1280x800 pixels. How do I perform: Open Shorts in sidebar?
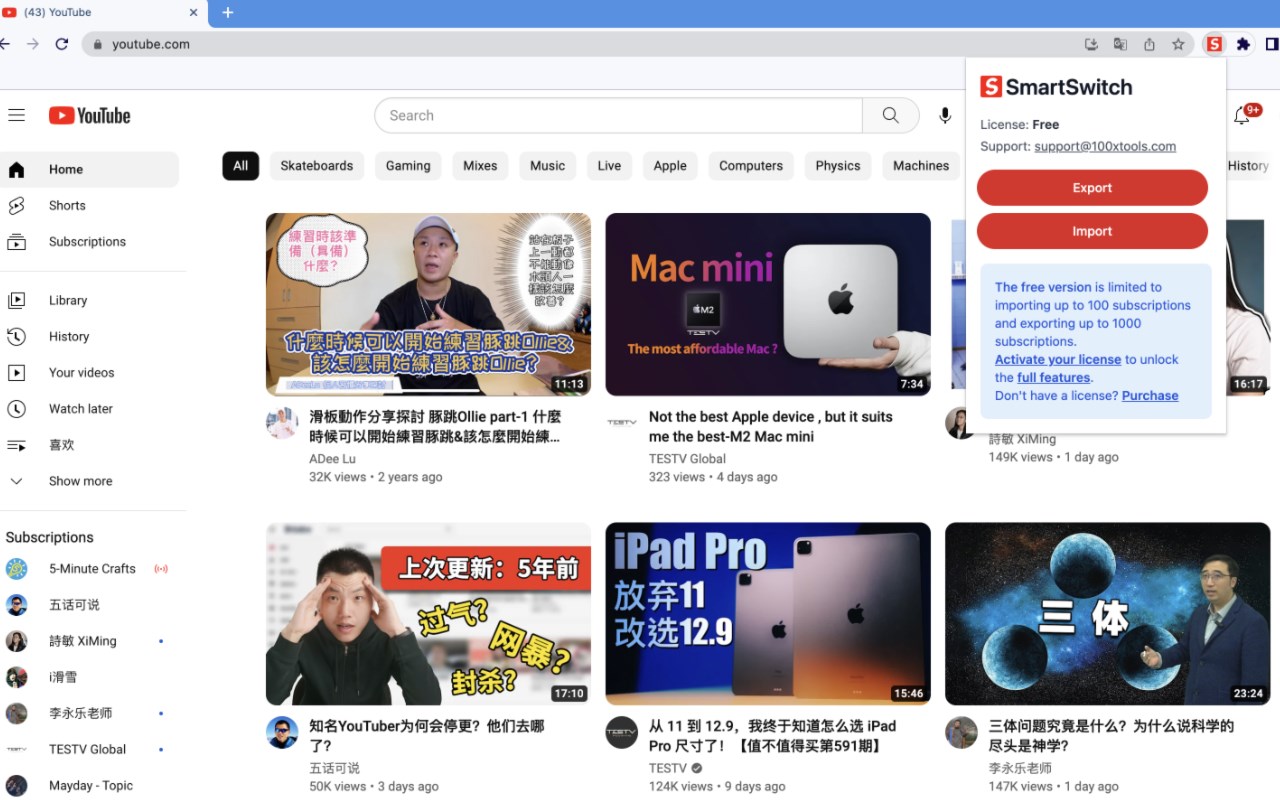coord(90,205)
